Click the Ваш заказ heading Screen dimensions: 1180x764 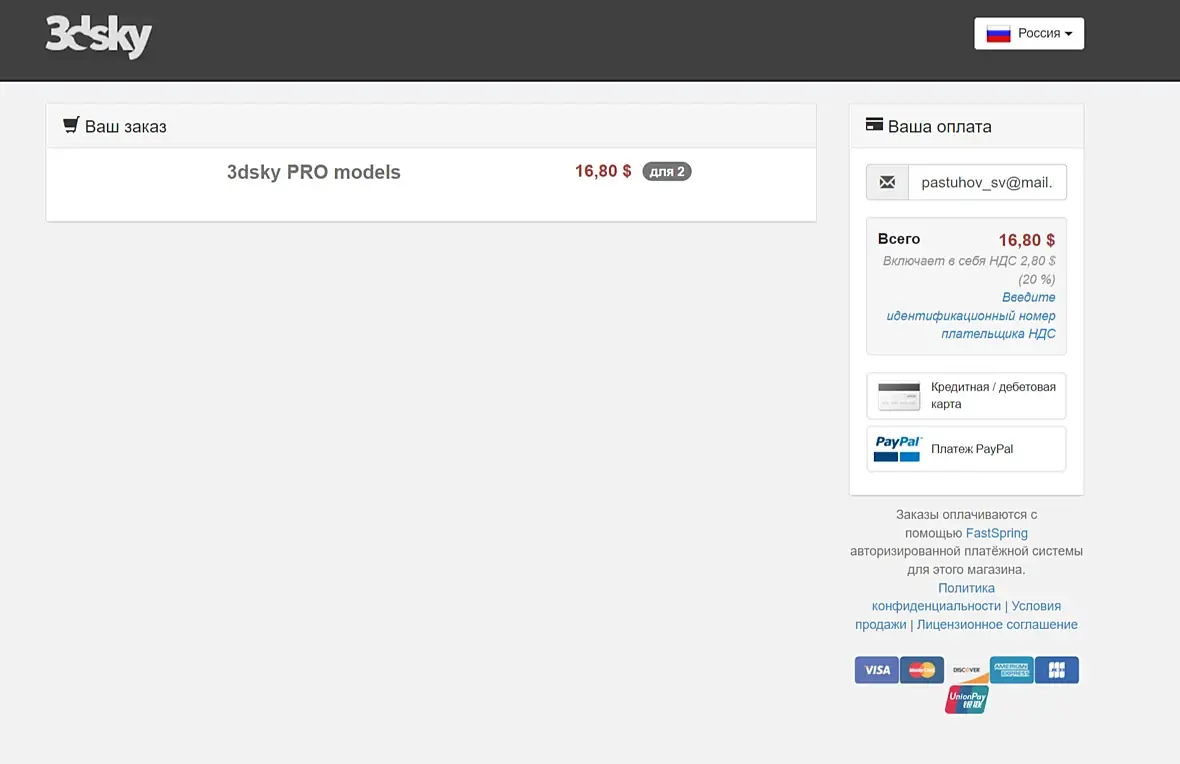[x=126, y=126]
